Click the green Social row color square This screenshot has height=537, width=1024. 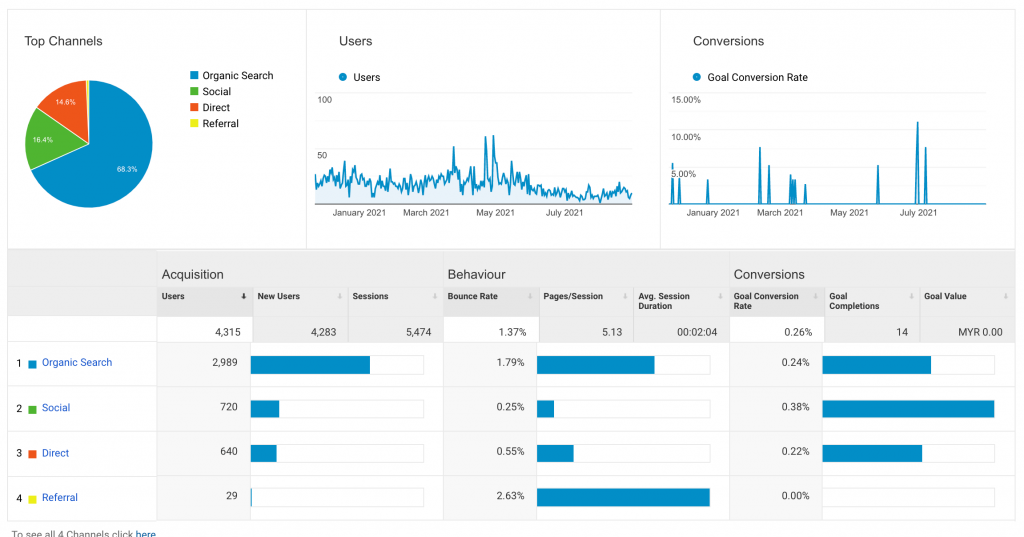(32, 409)
